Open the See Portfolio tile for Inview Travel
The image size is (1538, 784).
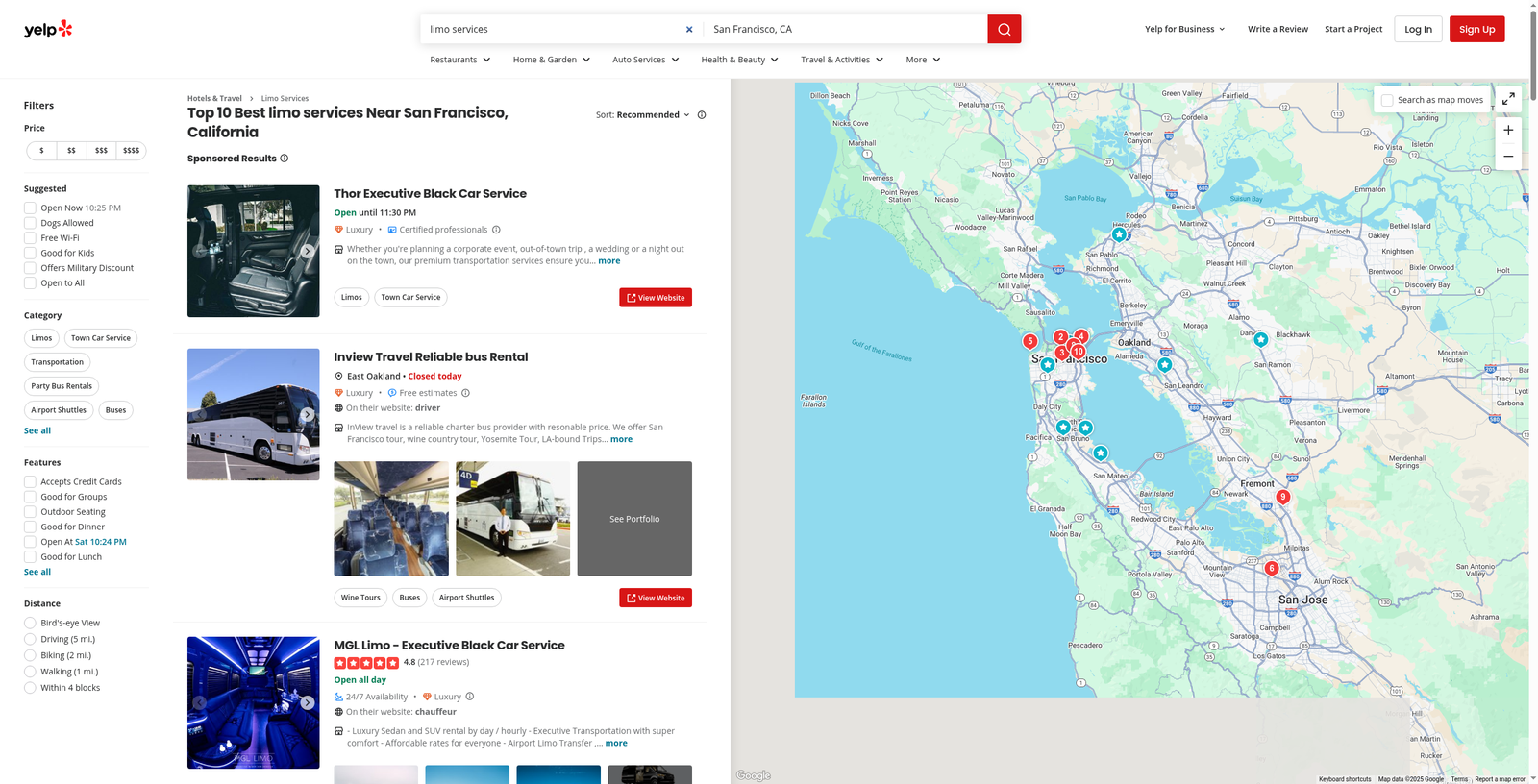click(x=634, y=519)
